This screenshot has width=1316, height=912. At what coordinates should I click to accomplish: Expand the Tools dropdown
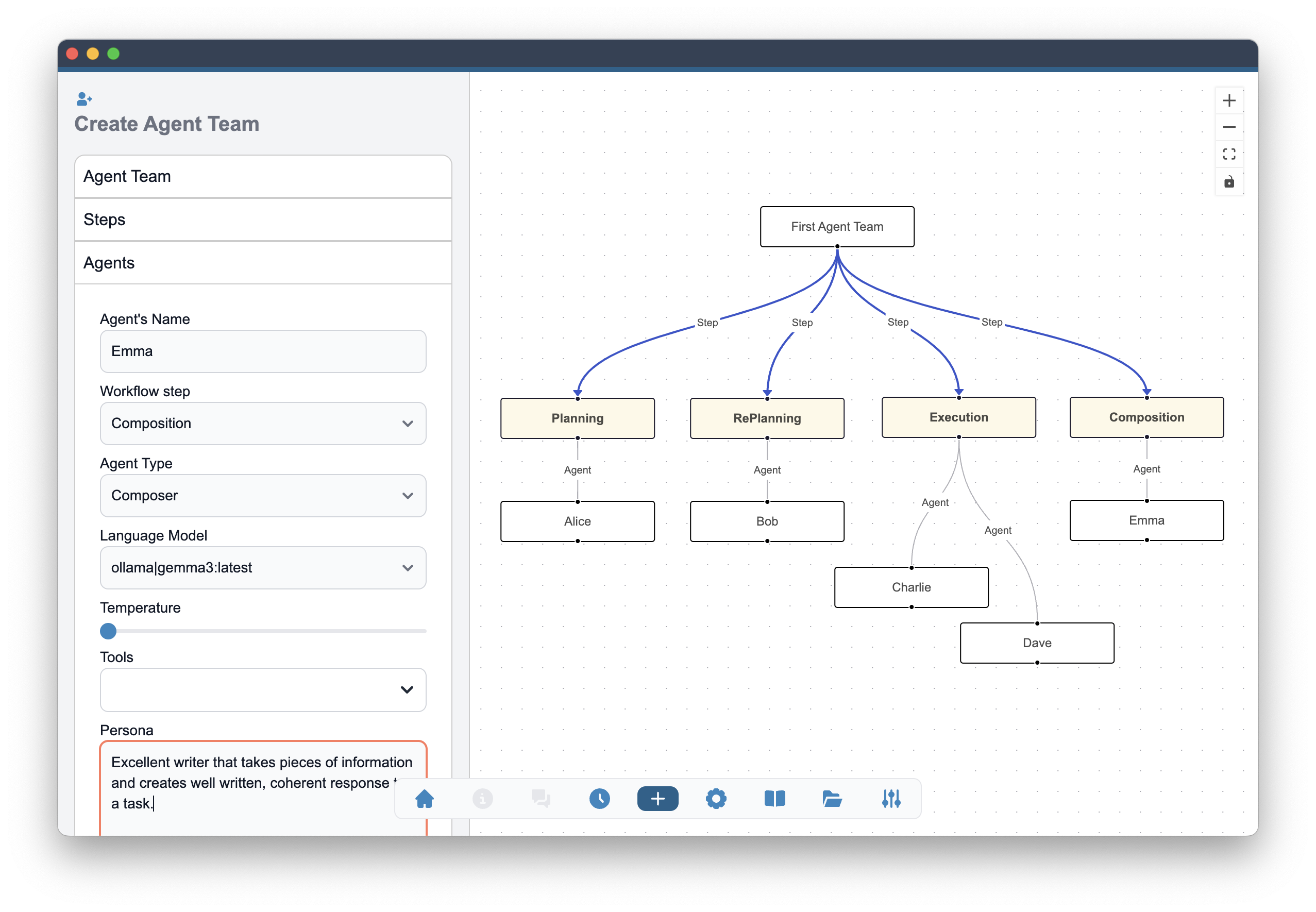[263, 689]
